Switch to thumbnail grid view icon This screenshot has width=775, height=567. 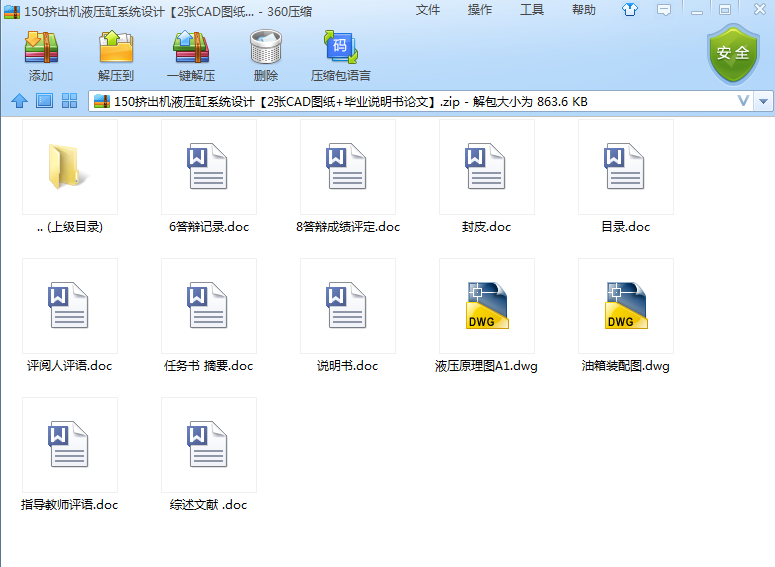tap(70, 101)
